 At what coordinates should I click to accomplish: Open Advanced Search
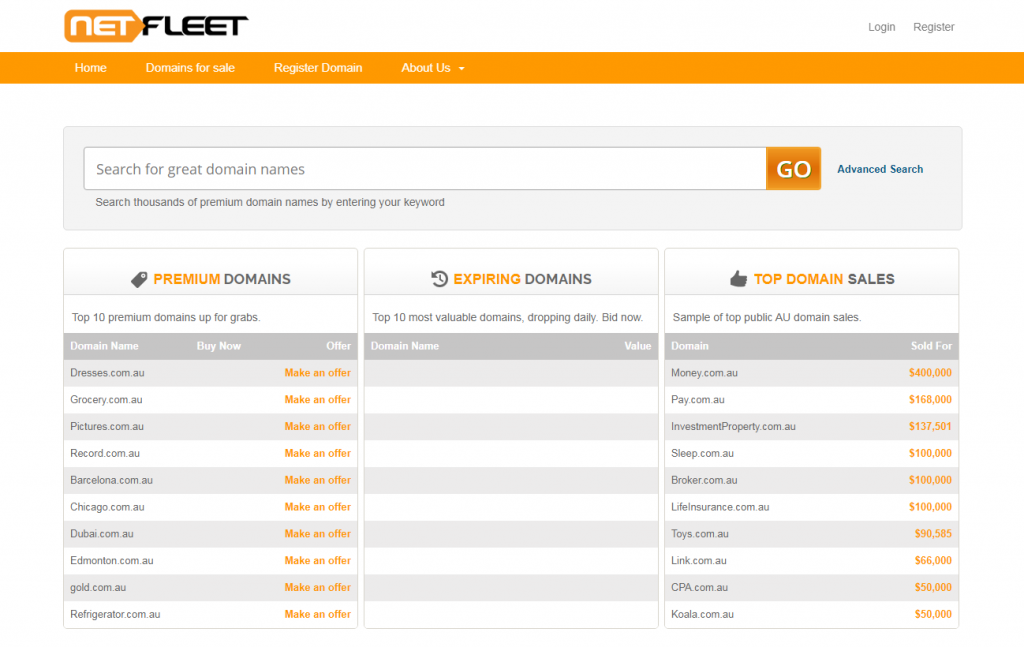click(x=880, y=169)
